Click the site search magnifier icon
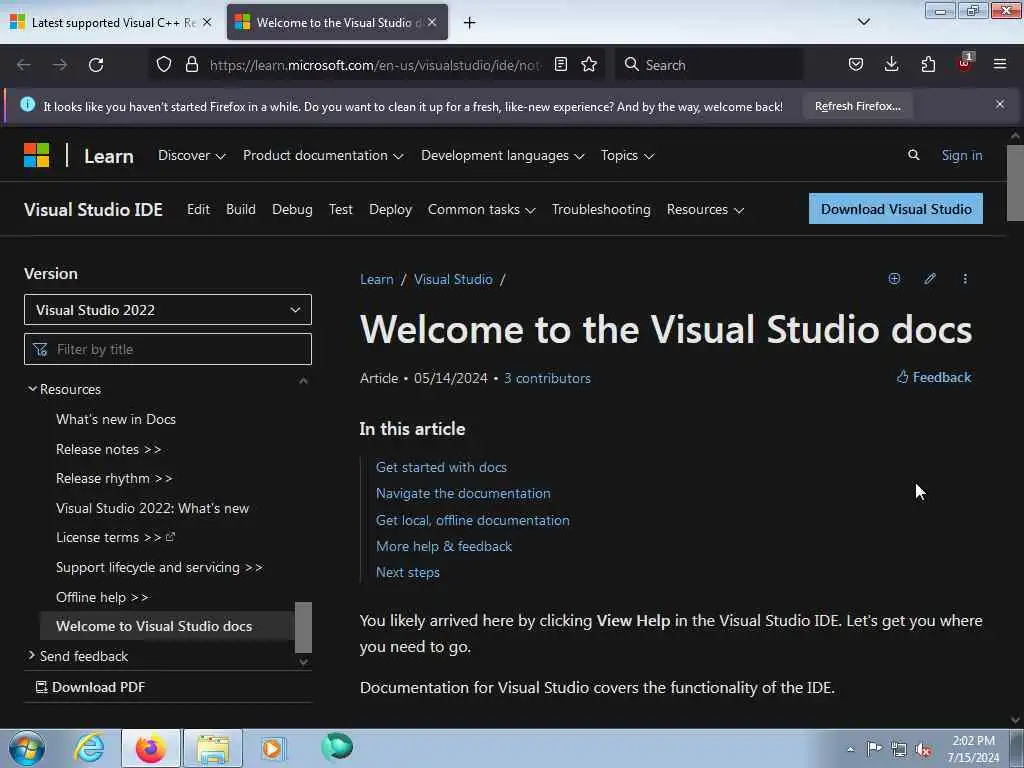The width and height of the screenshot is (1024, 768). pyautogui.click(x=914, y=155)
